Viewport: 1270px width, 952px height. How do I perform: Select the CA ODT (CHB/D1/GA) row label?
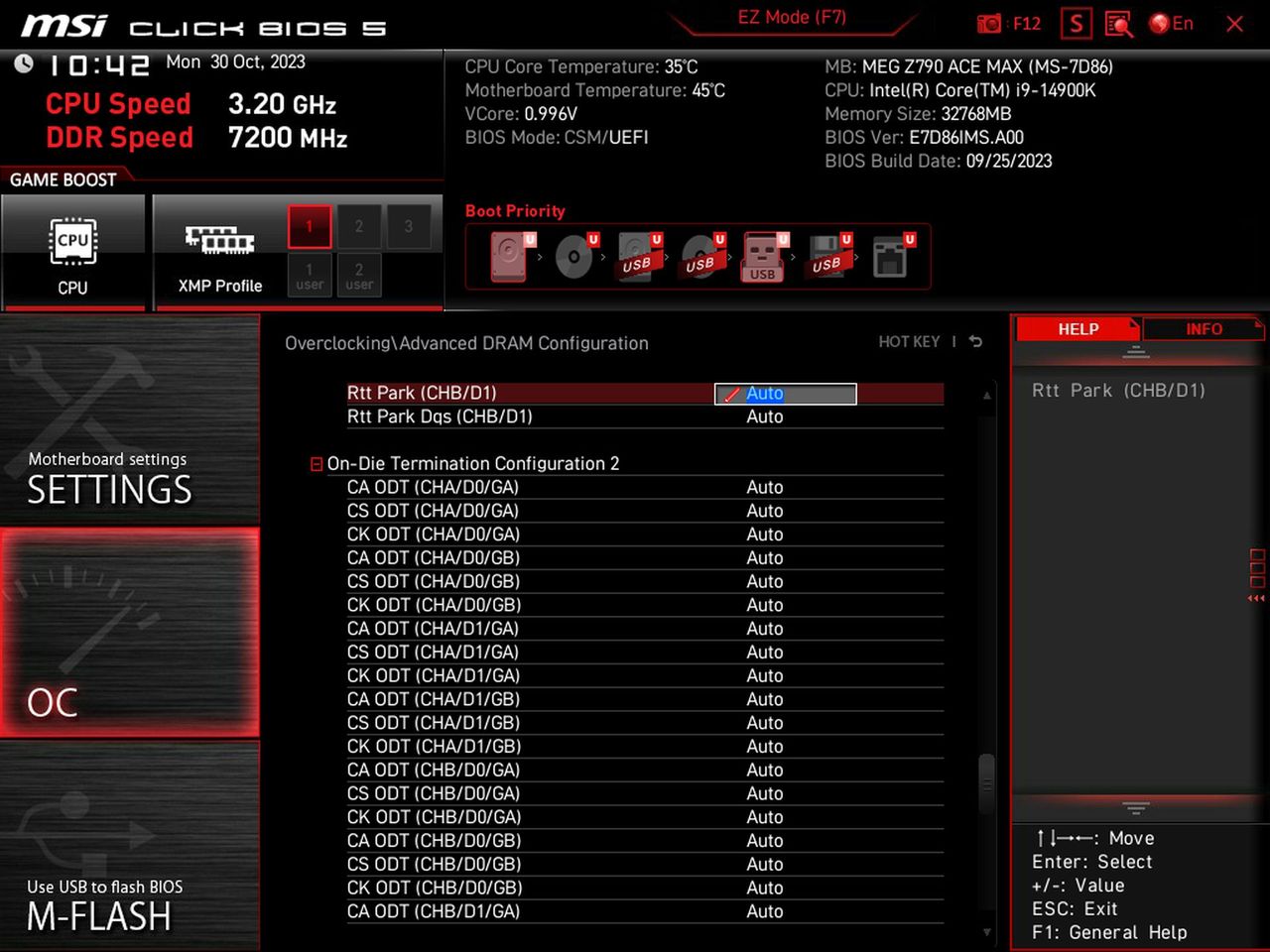(434, 911)
